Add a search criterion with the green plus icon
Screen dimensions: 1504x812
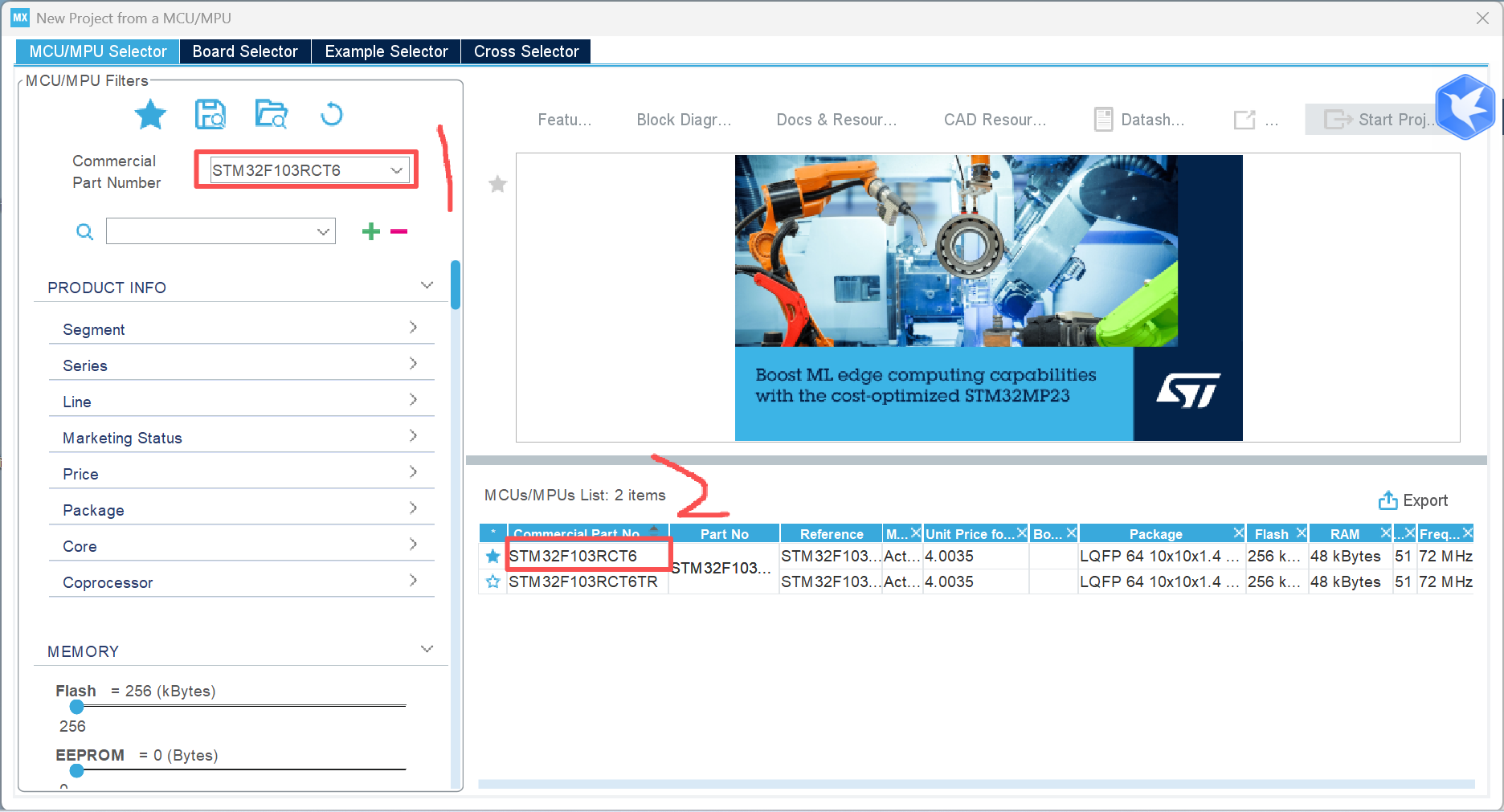point(371,231)
